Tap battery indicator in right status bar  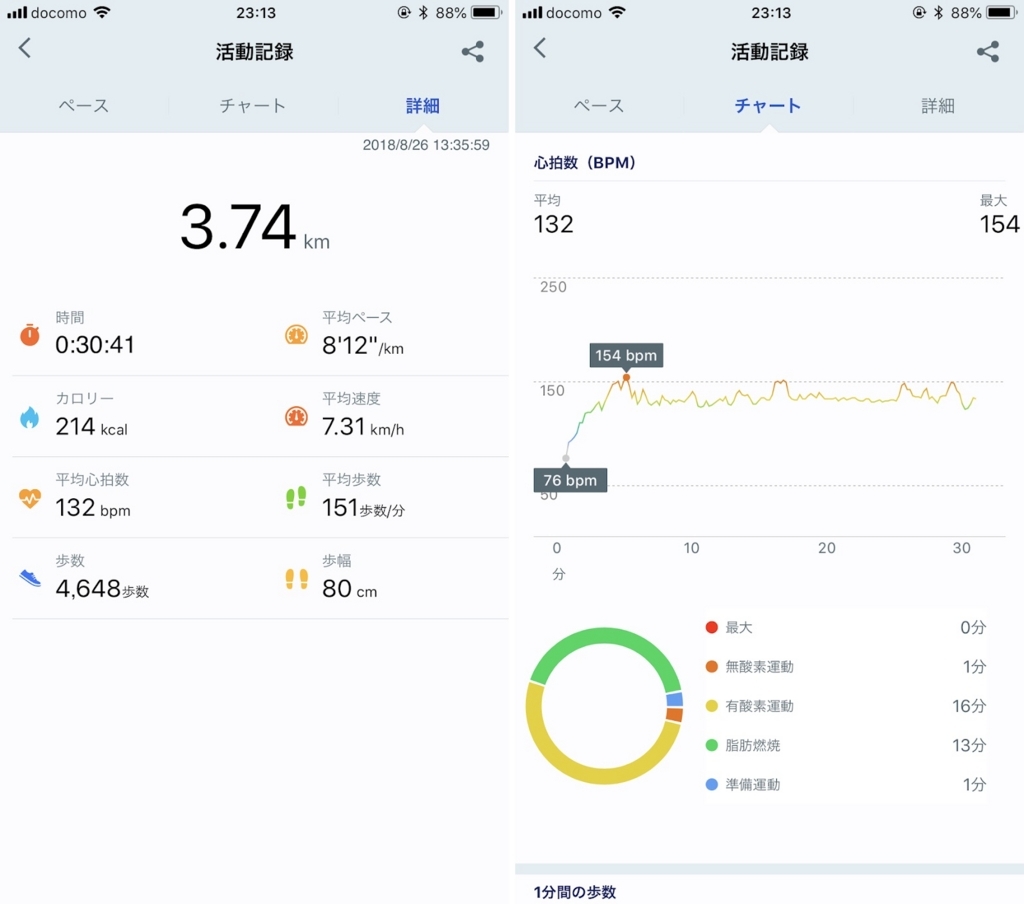pos(1002,12)
